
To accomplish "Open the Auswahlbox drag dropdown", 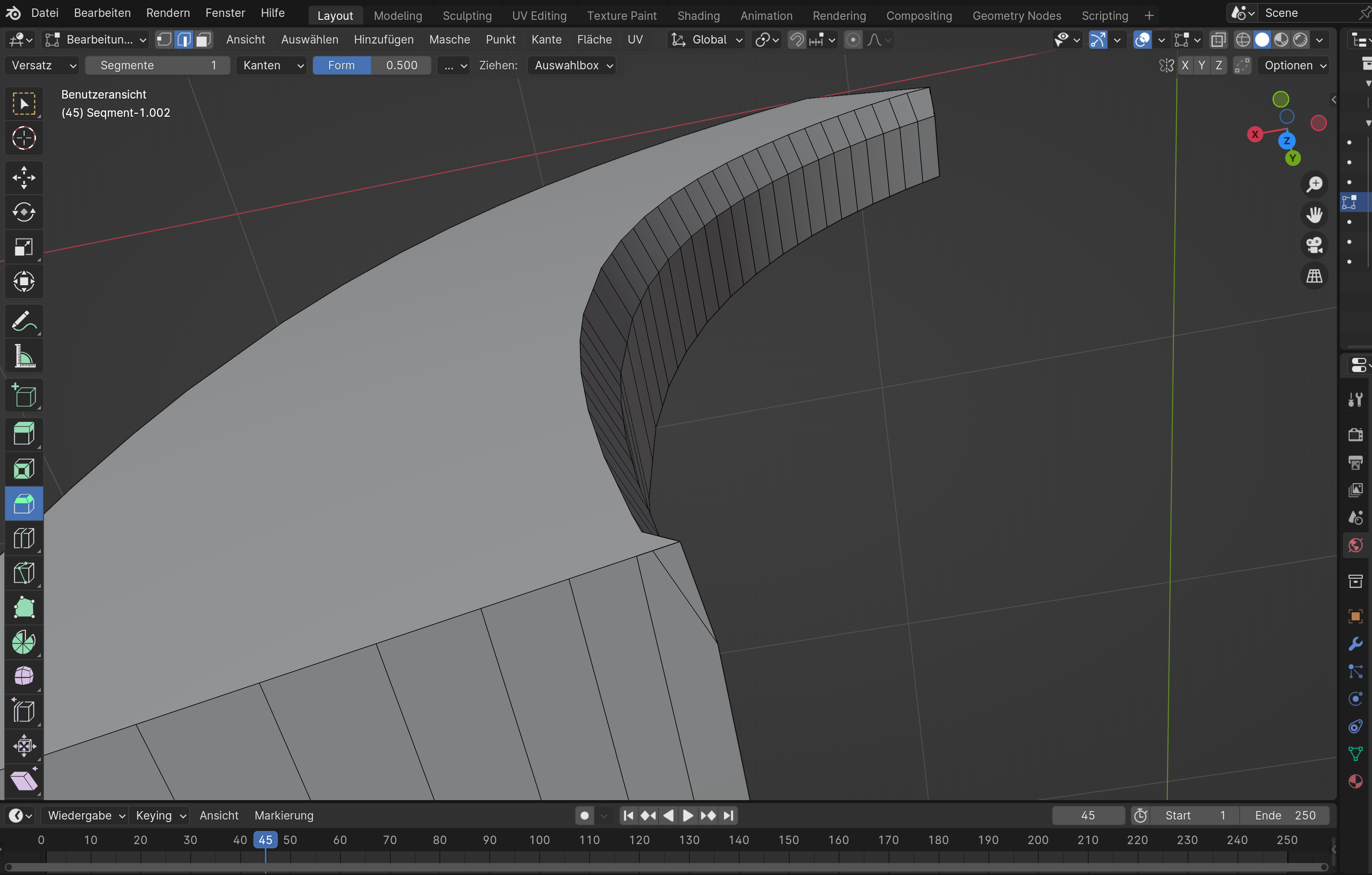I will pyautogui.click(x=572, y=65).
